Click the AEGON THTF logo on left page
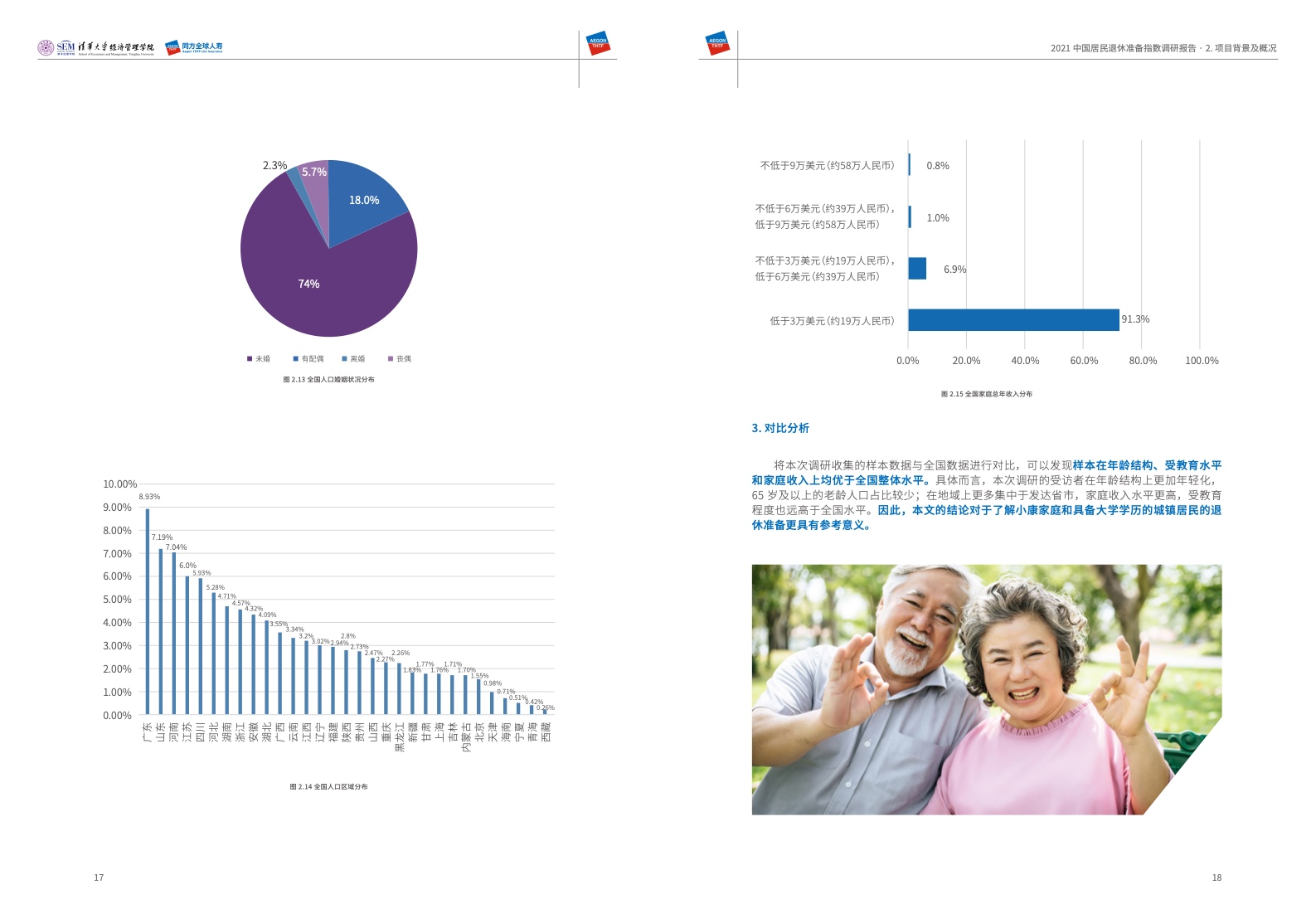Image resolution: width=1316 pixels, height=909 pixels. pos(597,43)
